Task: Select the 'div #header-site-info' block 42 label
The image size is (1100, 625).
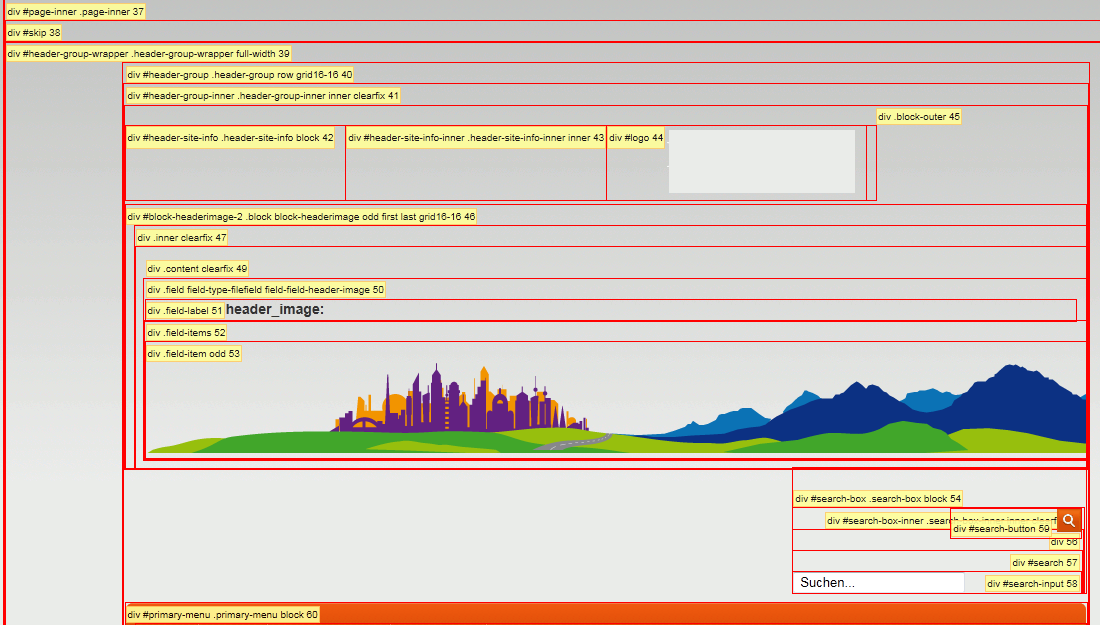Action: point(230,138)
